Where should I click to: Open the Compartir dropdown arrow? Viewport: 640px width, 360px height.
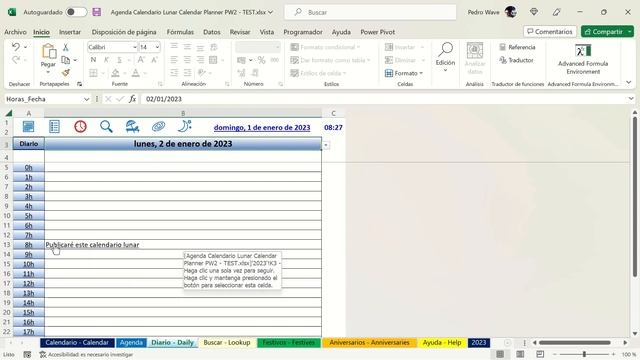click(630, 31)
